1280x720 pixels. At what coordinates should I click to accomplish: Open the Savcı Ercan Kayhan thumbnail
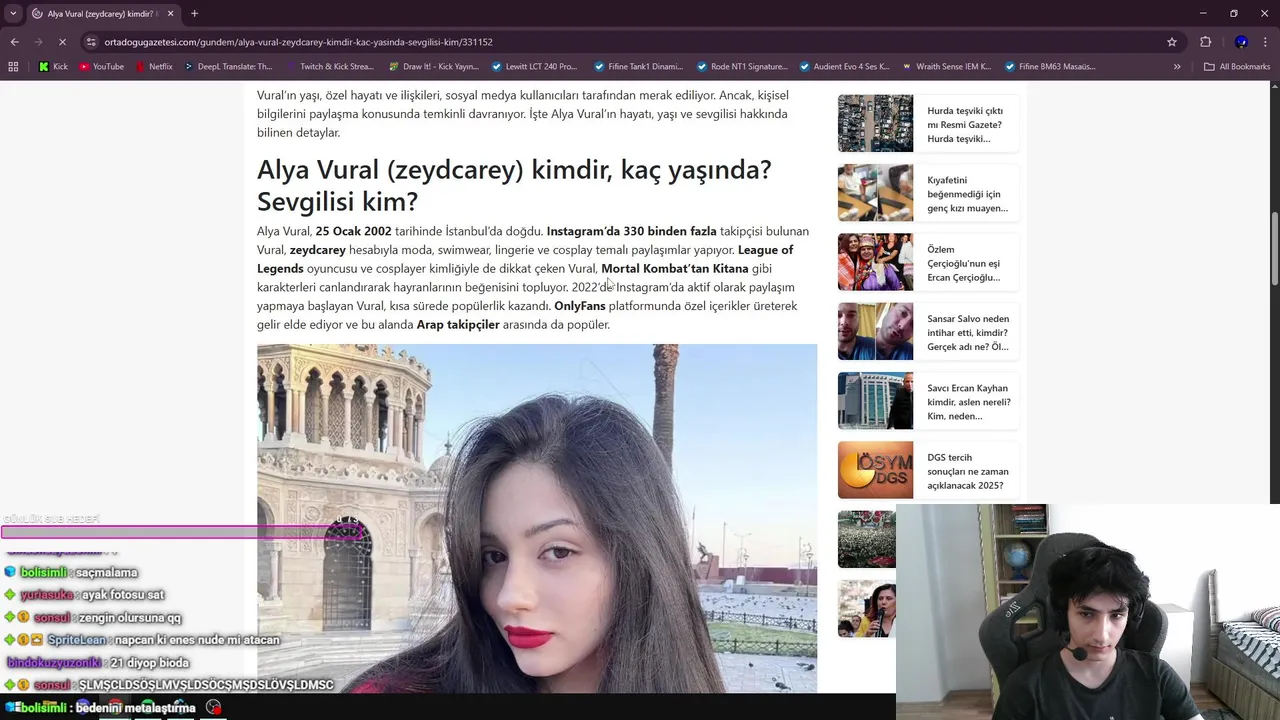pos(875,400)
